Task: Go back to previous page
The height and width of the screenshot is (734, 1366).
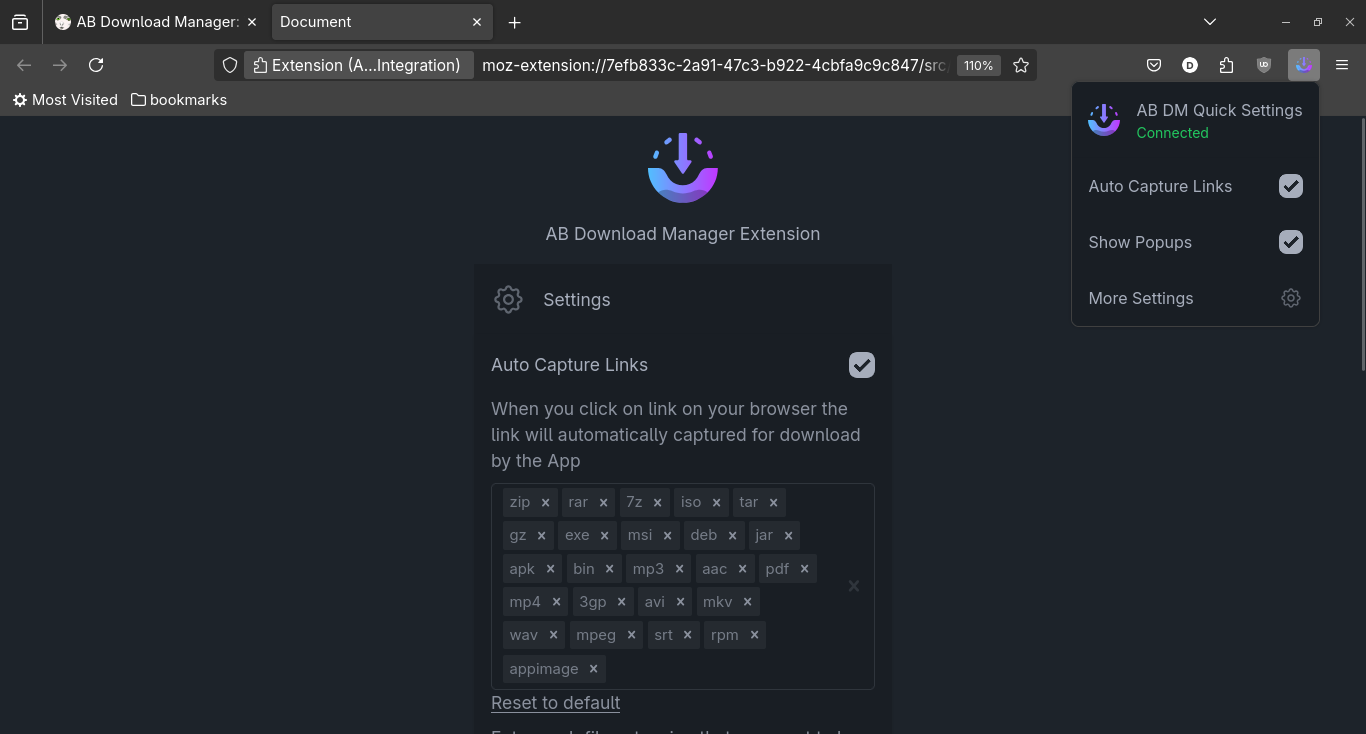Action: [24, 65]
